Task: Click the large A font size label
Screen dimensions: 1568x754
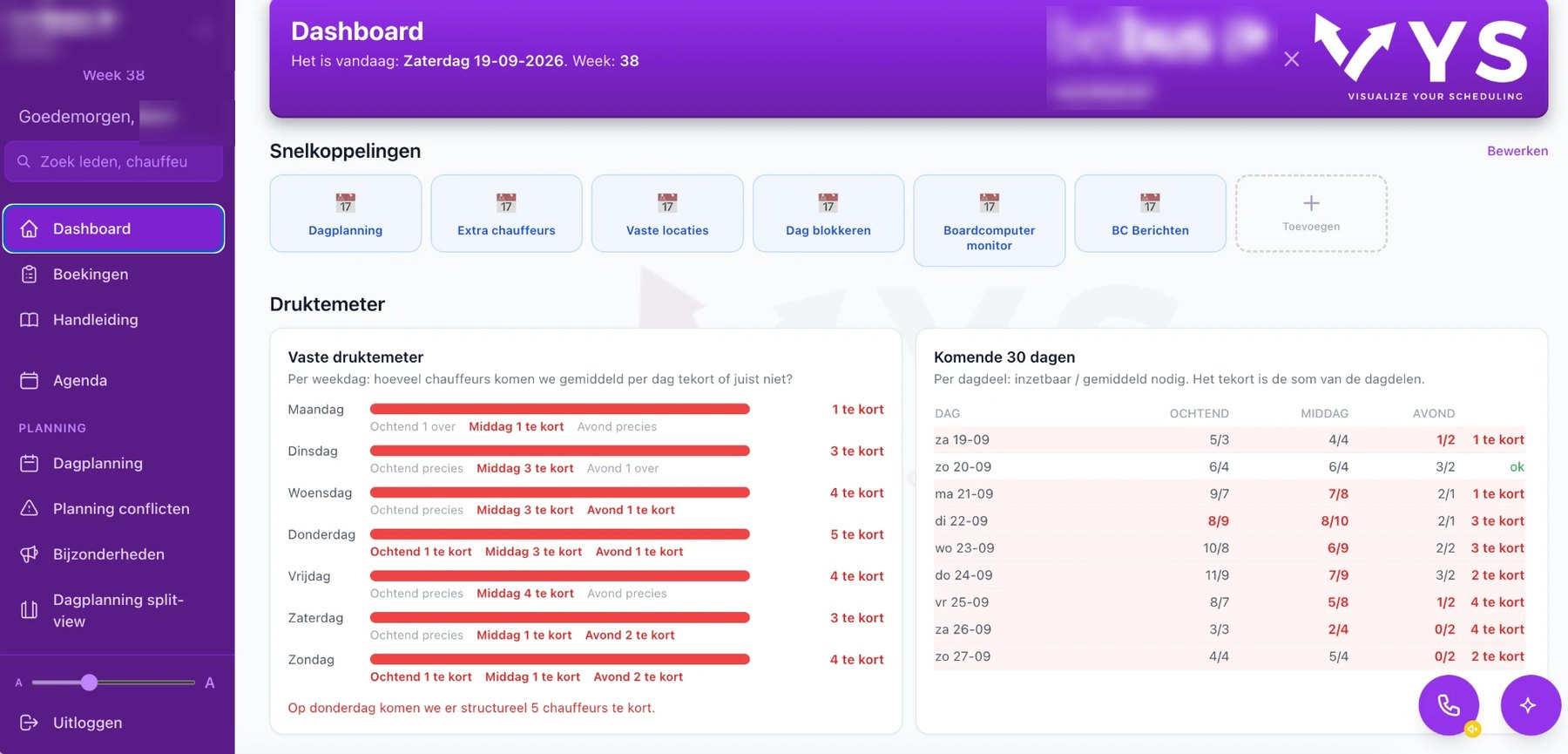Action: coord(209,683)
